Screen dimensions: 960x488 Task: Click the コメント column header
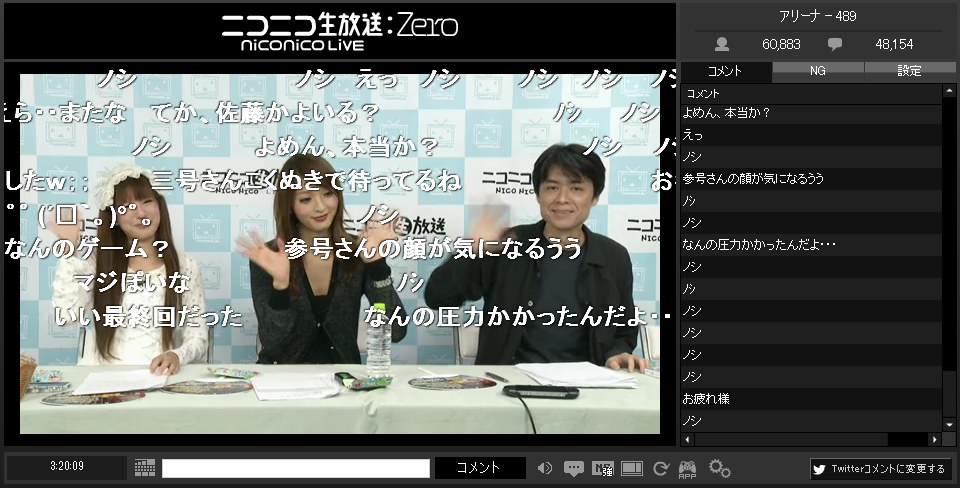pos(811,94)
